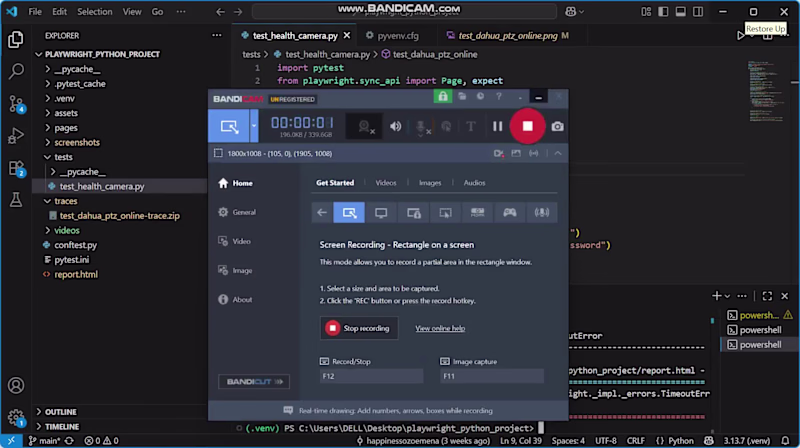Open the Testing flask view

(x=16, y=200)
